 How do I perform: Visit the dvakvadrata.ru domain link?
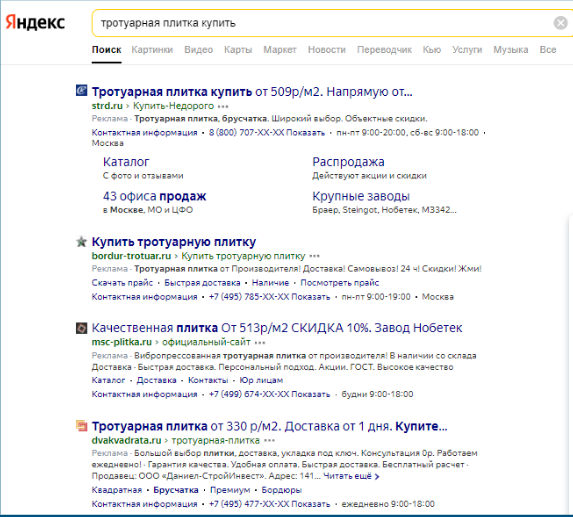pos(126,441)
